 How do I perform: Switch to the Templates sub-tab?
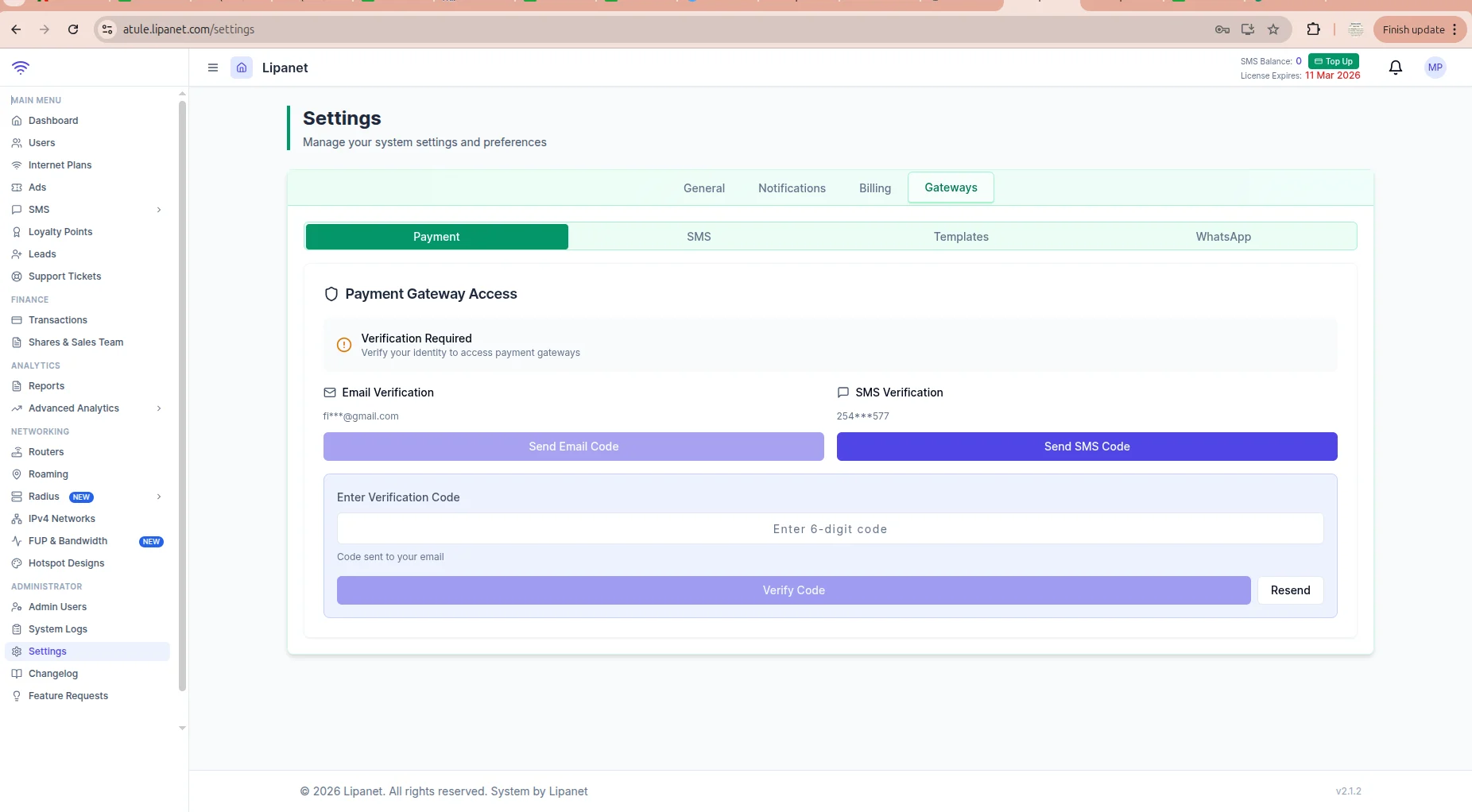click(961, 237)
